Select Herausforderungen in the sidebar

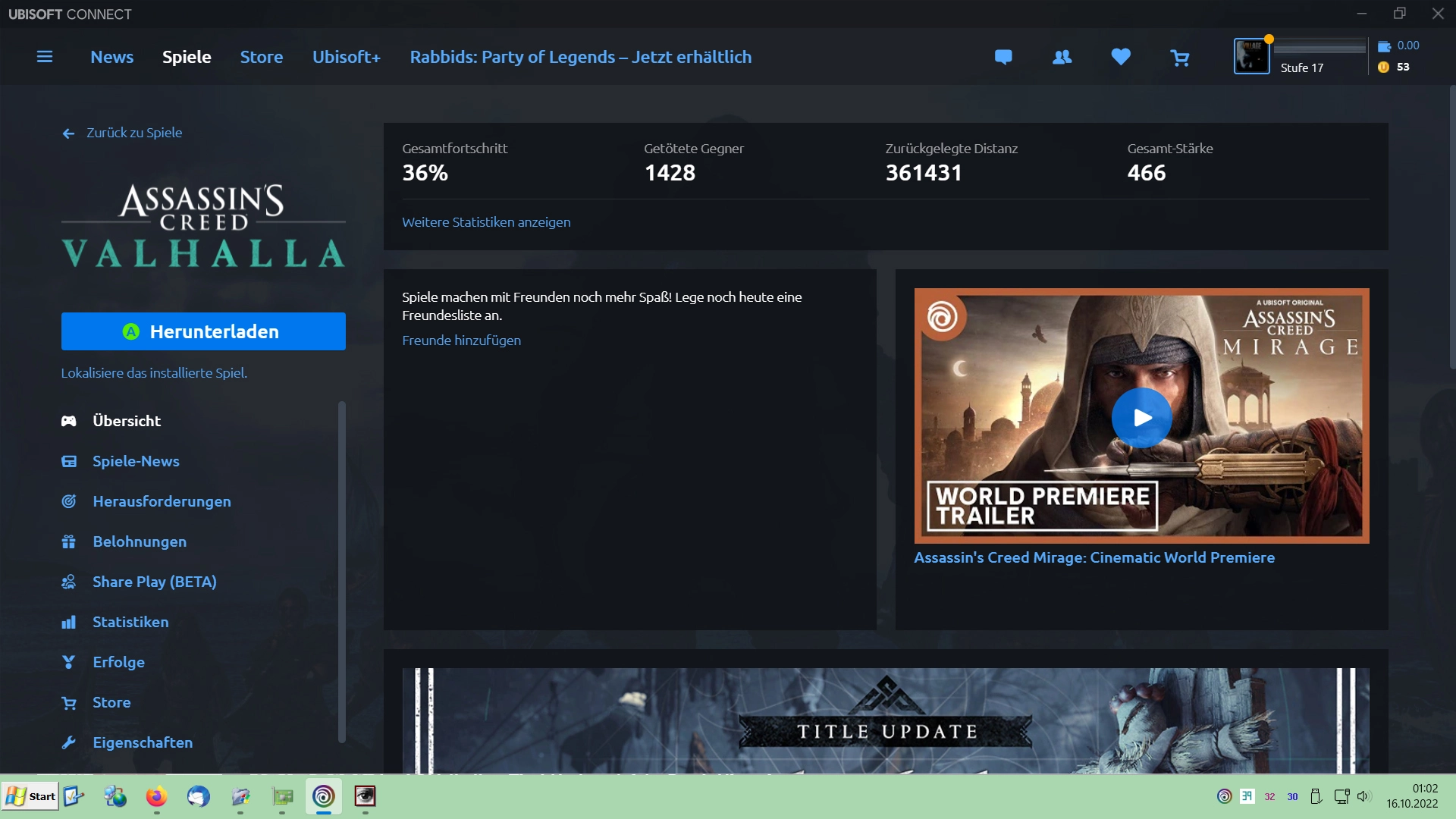point(162,501)
